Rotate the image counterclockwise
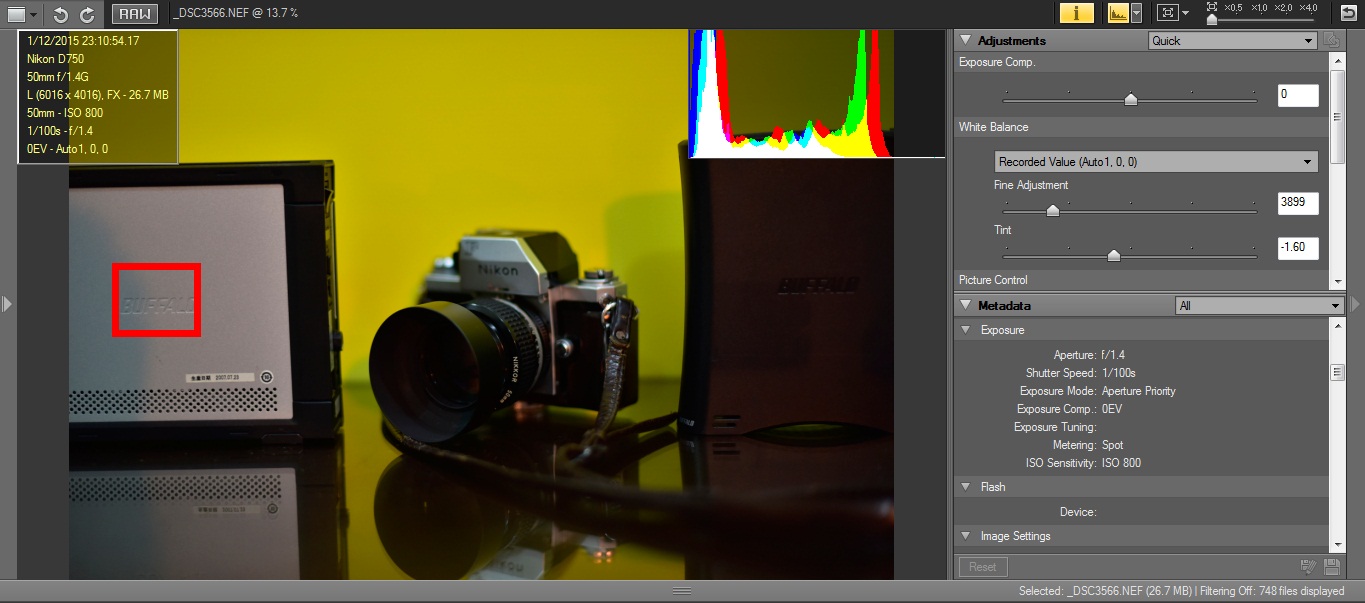Viewport: 1365px width, 603px height. (x=61, y=14)
